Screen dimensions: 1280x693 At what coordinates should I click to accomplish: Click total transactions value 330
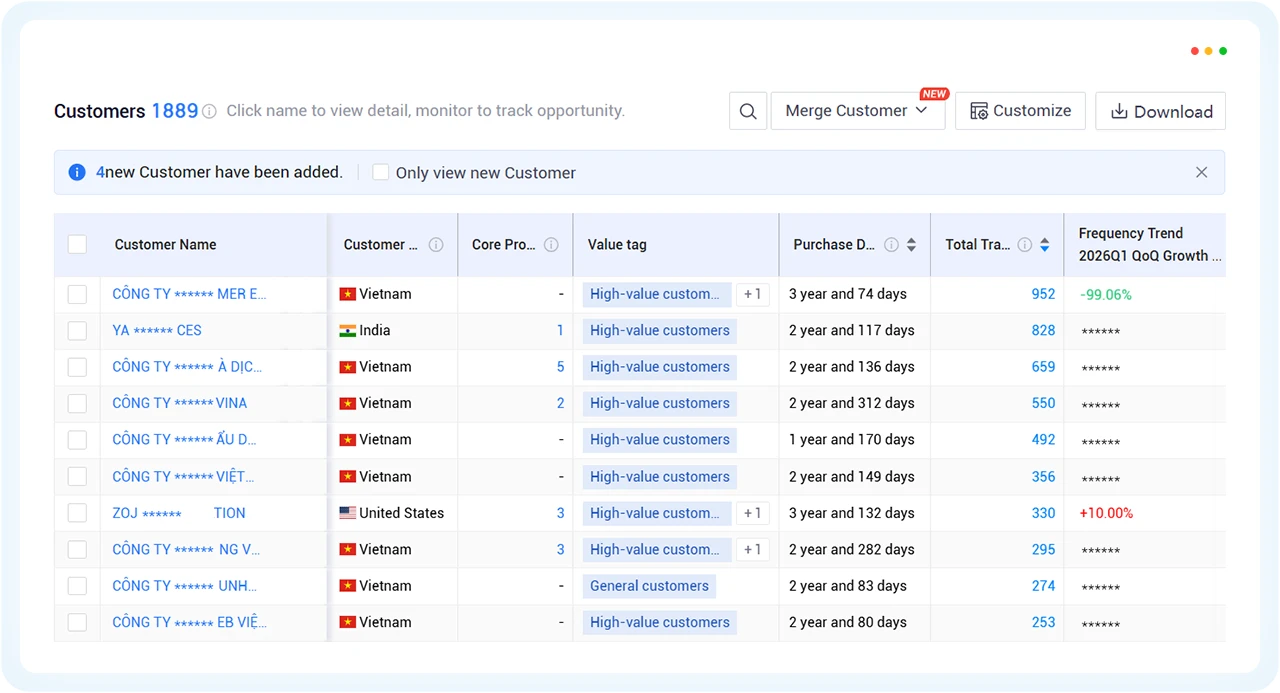[1043, 513]
